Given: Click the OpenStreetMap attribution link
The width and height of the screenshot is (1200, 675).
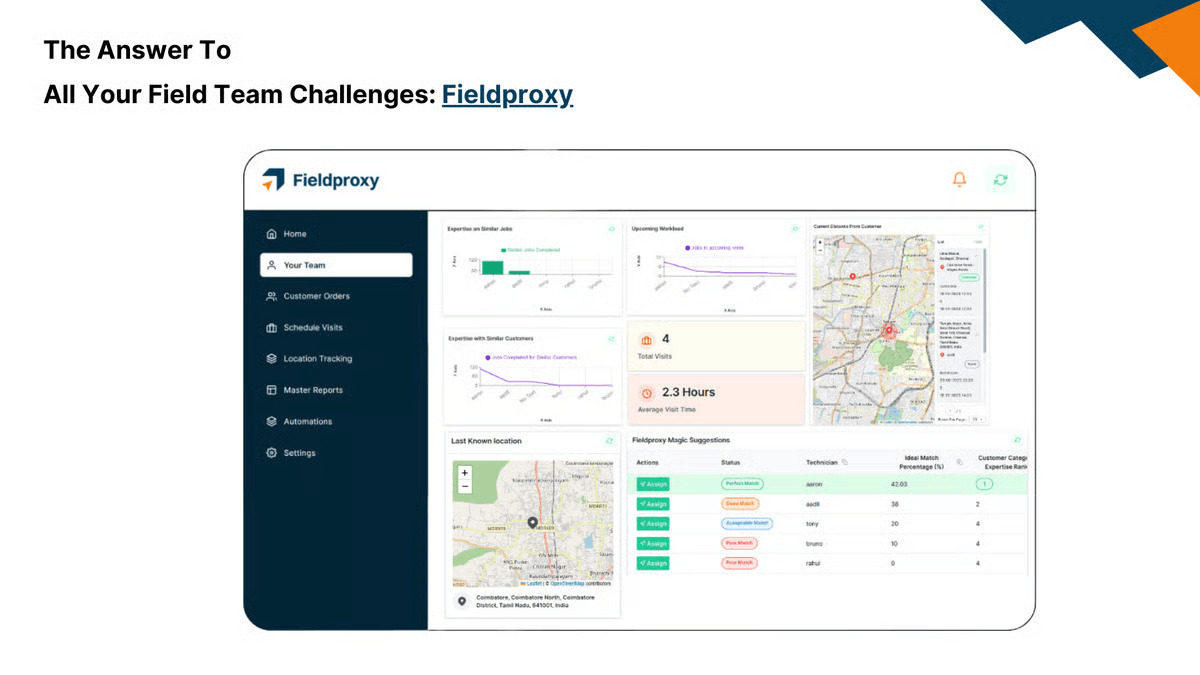Looking at the screenshot, I should 567,583.
